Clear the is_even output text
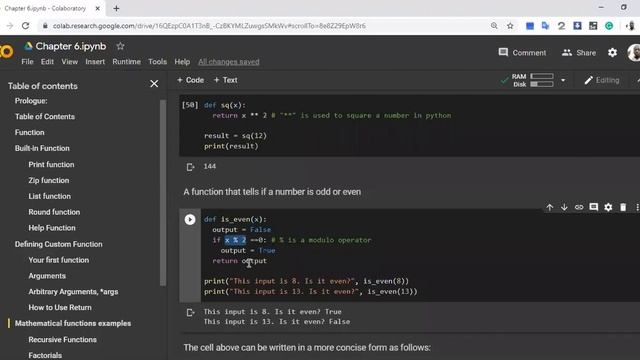Screen dimensions: 640x360 (190, 313)
